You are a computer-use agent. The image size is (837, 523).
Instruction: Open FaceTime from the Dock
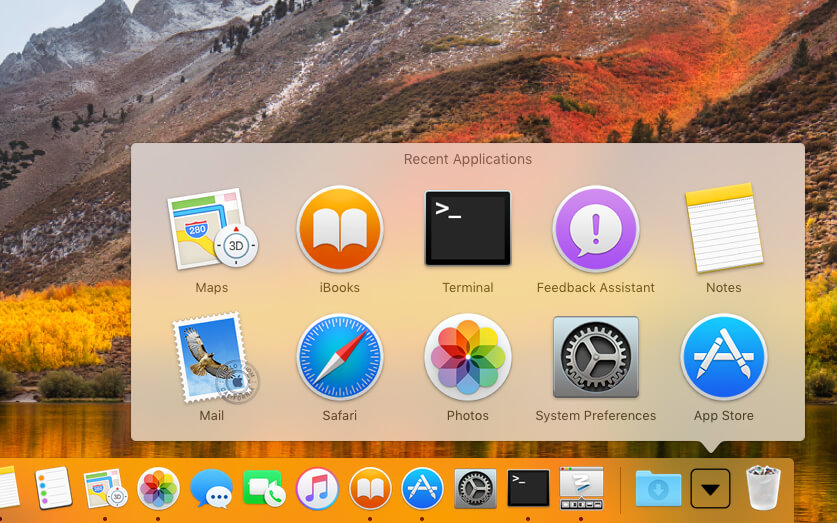click(x=264, y=489)
